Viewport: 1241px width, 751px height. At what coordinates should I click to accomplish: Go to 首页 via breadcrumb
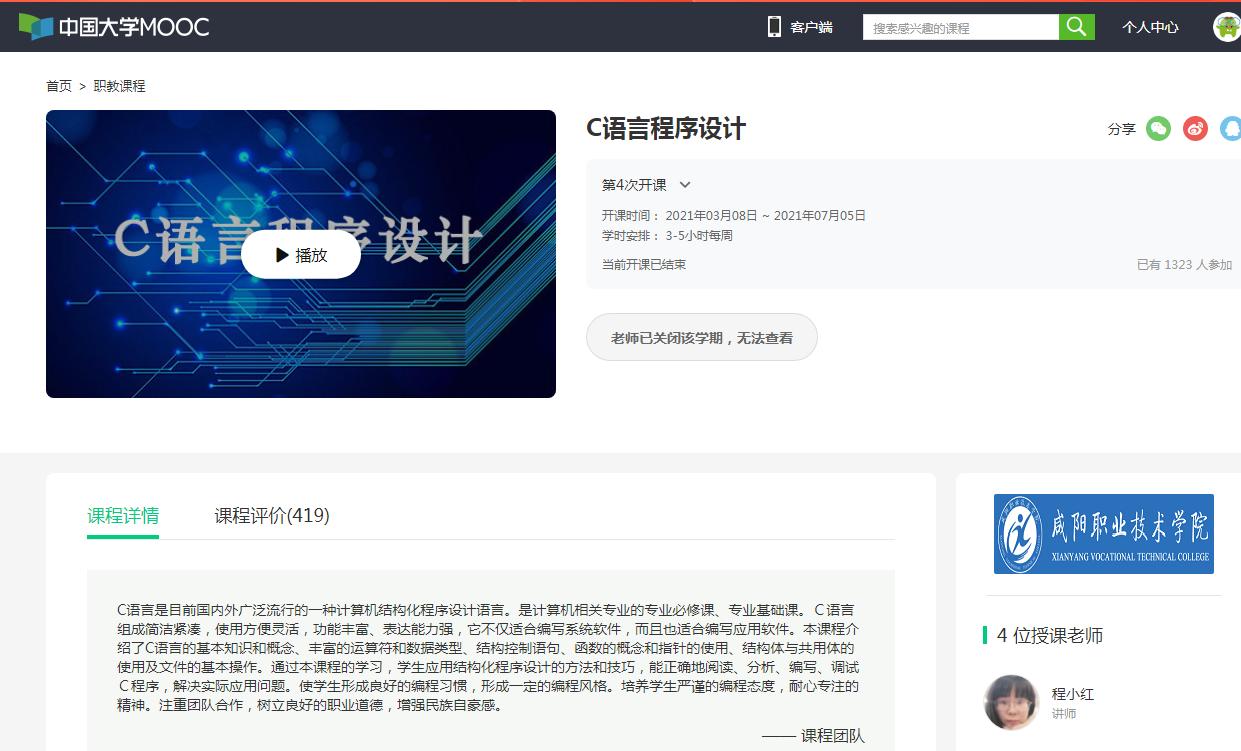coord(59,86)
